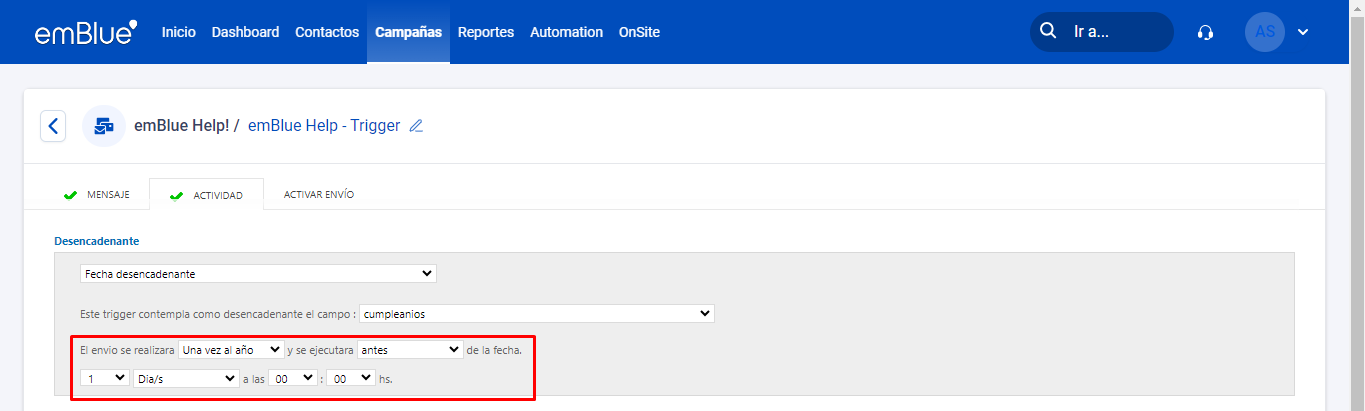
Task: Go back with the left arrow button
Action: [53, 126]
